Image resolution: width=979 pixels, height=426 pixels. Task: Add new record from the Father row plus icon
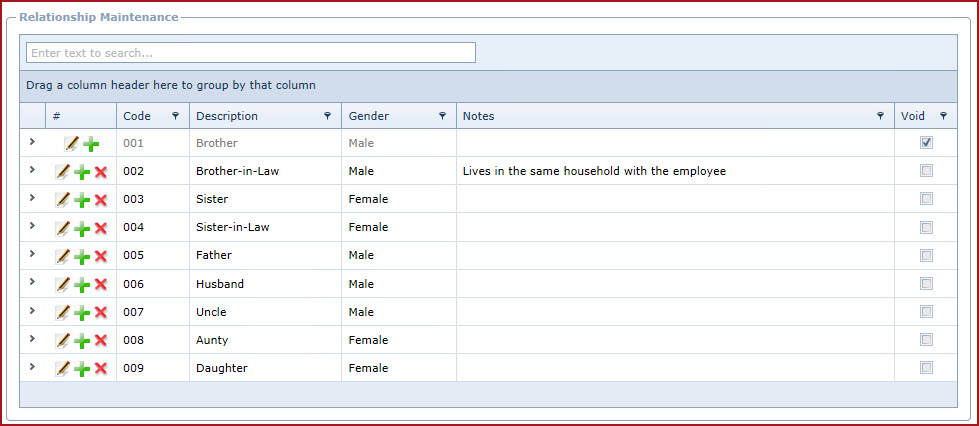click(x=82, y=257)
